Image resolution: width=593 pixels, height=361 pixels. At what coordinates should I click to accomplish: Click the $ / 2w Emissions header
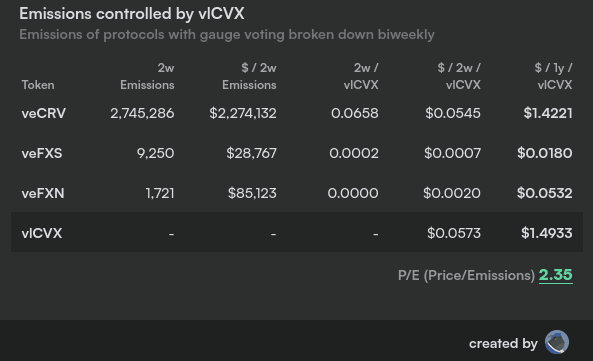[x=249, y=76]
